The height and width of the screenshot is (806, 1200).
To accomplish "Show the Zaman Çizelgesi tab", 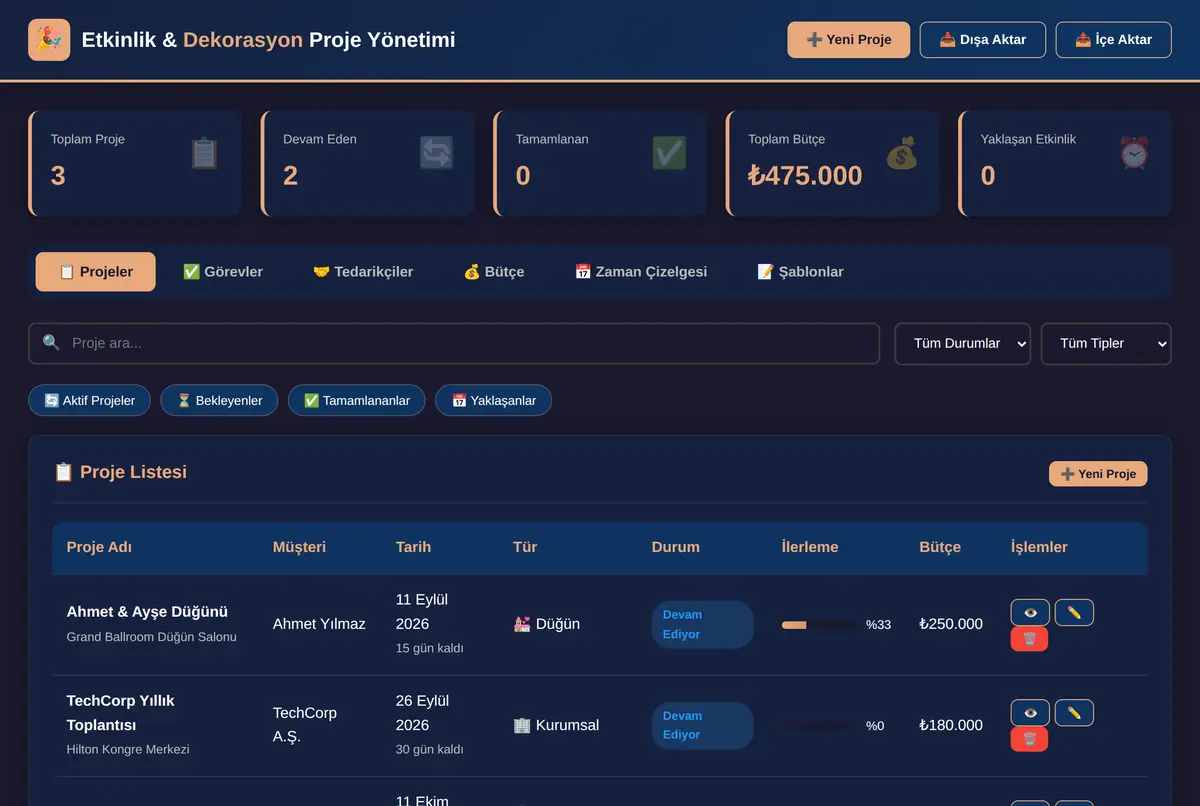I will (641, 272).
